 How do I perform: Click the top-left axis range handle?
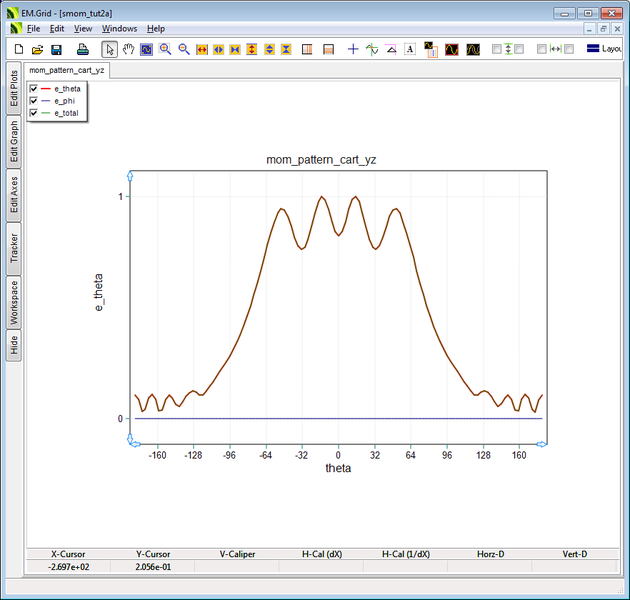click(x=130, y=175)
